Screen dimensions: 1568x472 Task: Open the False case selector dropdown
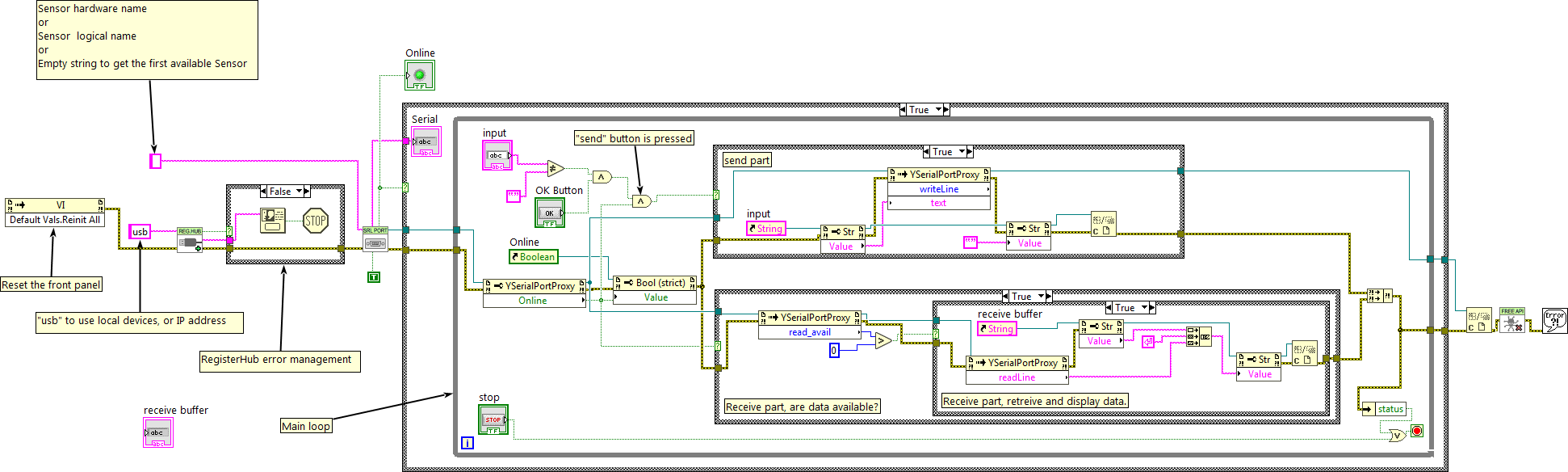click(300, 192)
